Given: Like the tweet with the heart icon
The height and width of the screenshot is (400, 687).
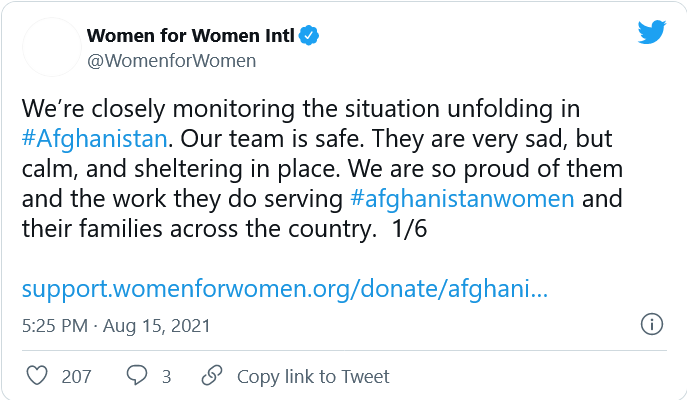Looking at the screenshot, I should tap(37, 376).
